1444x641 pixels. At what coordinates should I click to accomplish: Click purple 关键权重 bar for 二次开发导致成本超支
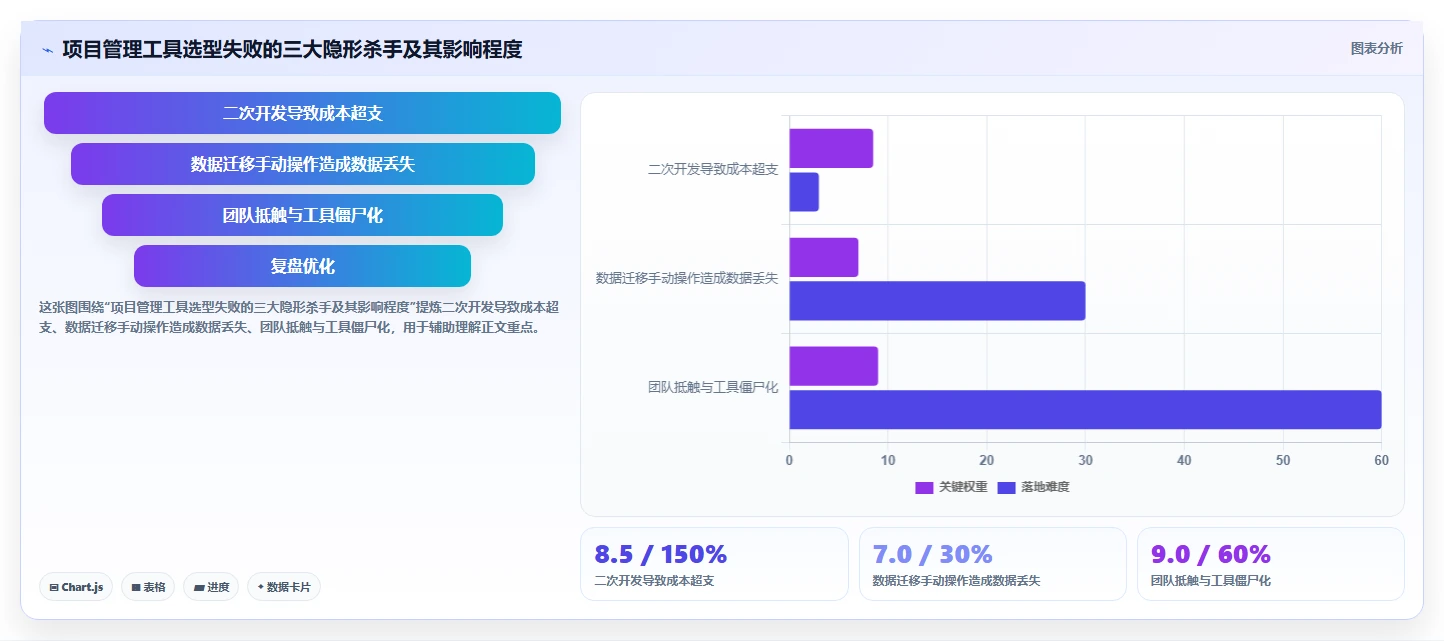[831, 148]
